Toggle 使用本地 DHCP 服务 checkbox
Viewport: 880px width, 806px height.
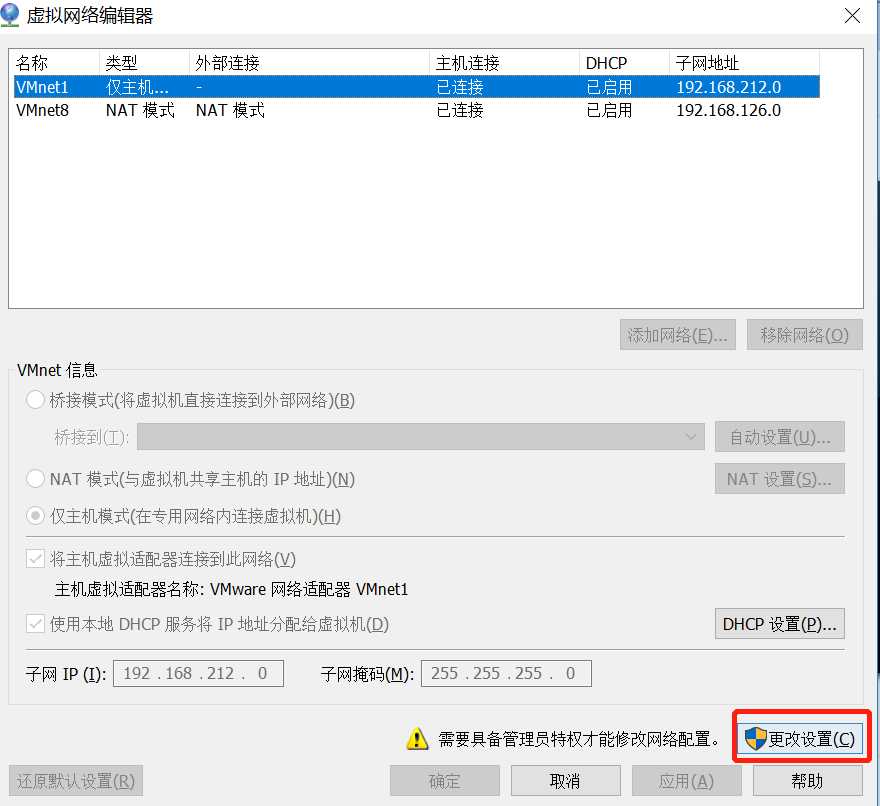click(x=35, y=624)
